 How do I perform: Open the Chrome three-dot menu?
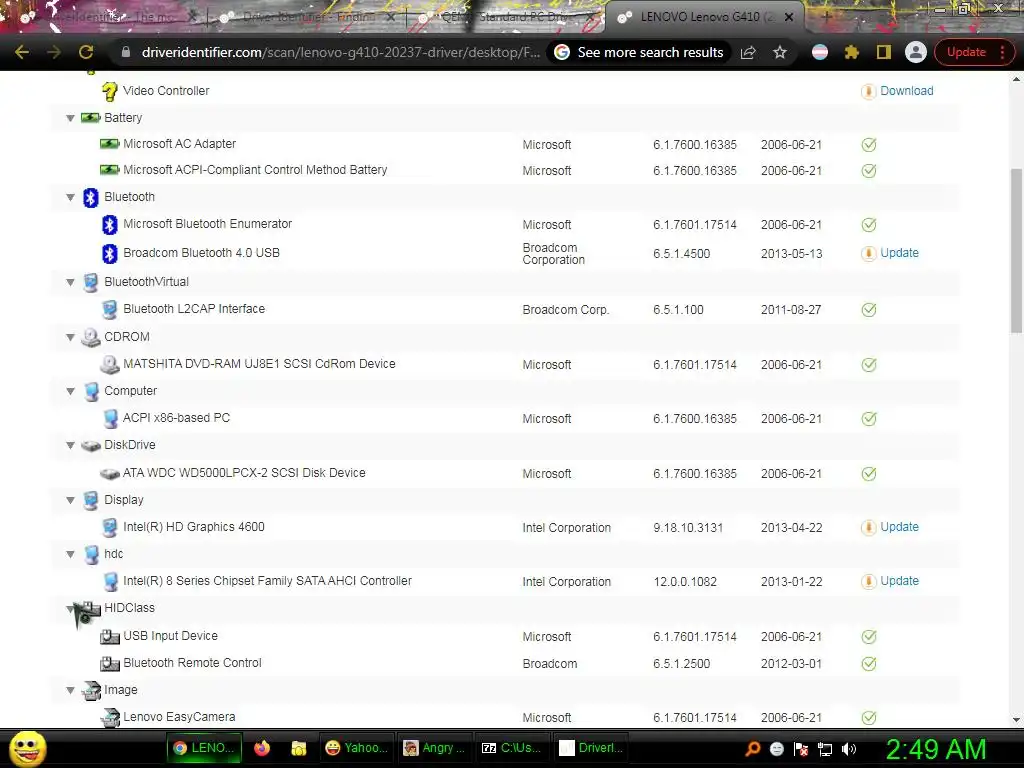click(1002, 52)
